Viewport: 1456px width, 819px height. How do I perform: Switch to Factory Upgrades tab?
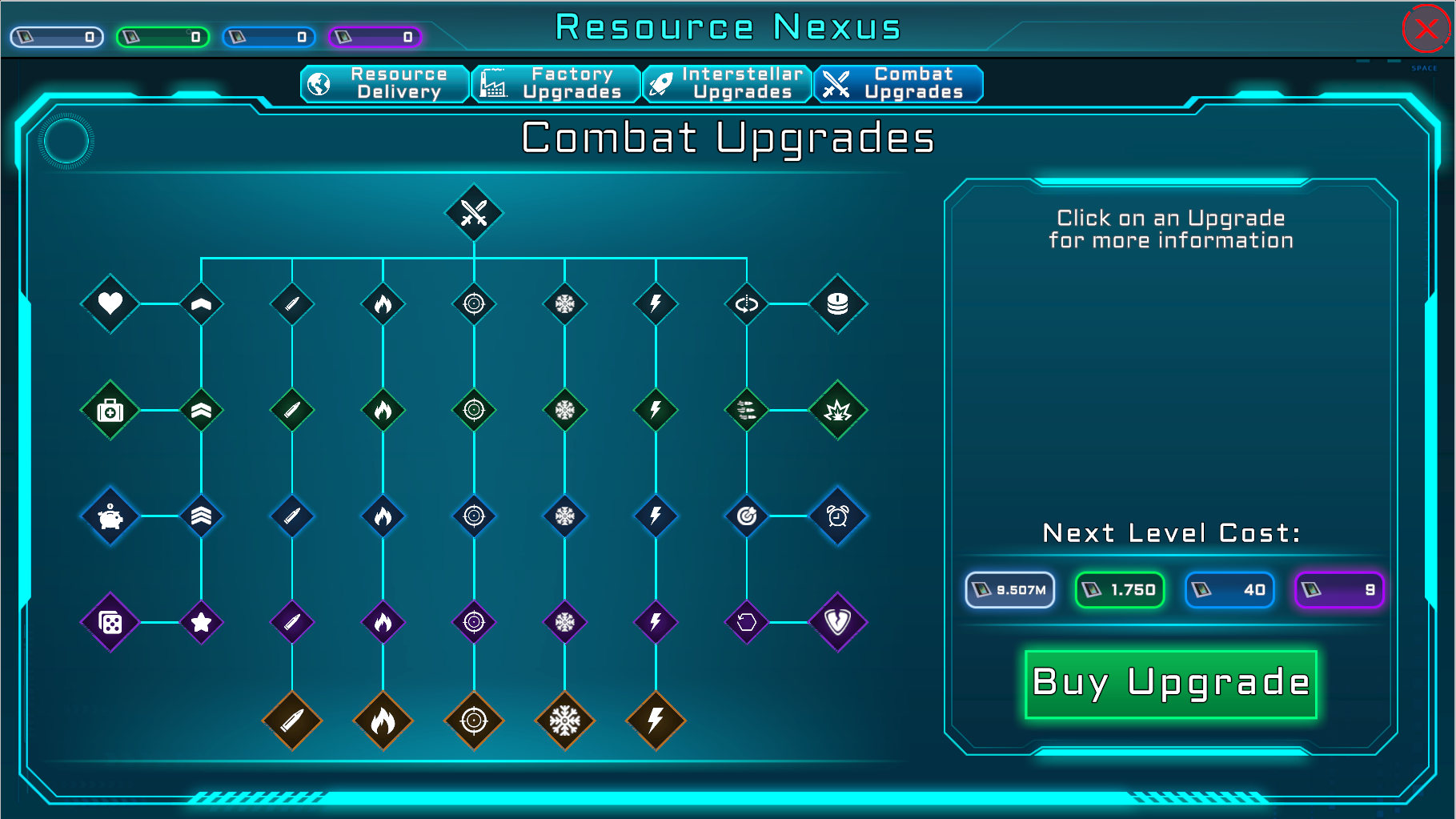pos(556,83)
